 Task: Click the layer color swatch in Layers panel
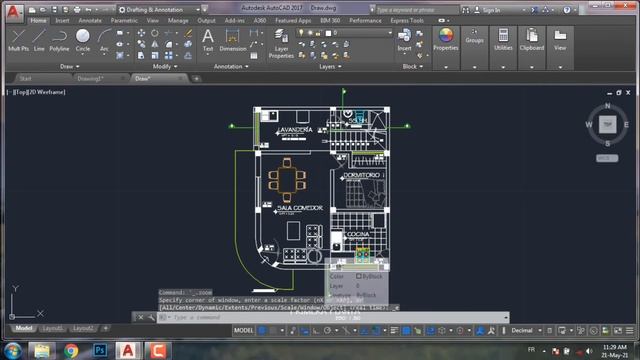pos(328,33)
